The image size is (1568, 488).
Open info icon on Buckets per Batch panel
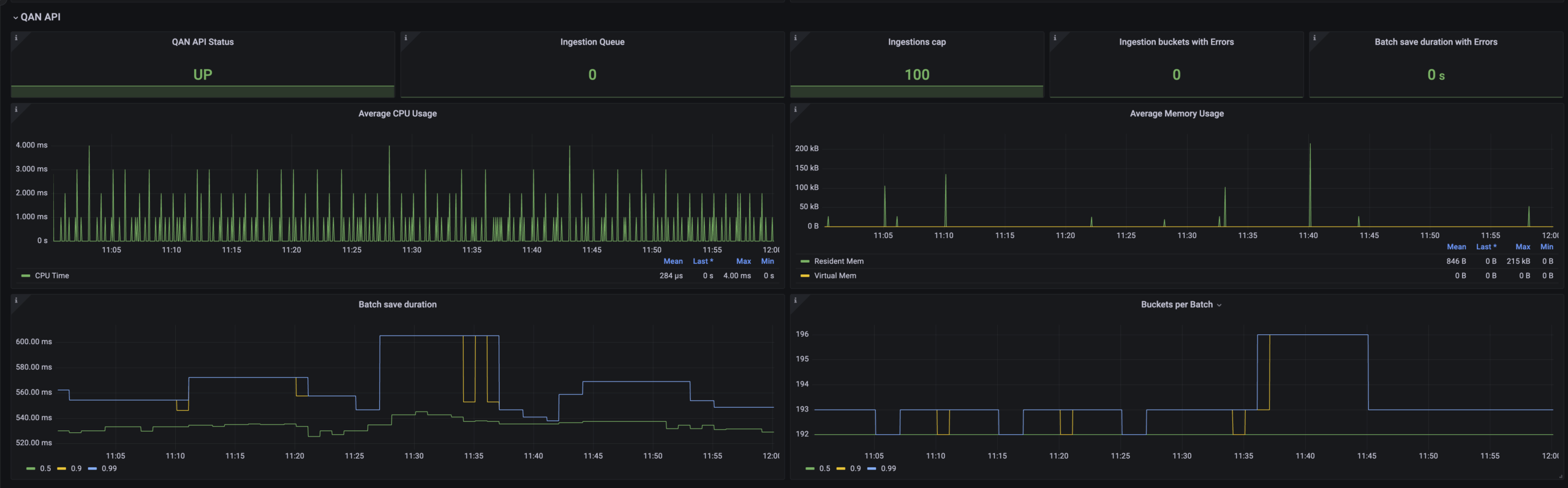(x=795, y=301)
